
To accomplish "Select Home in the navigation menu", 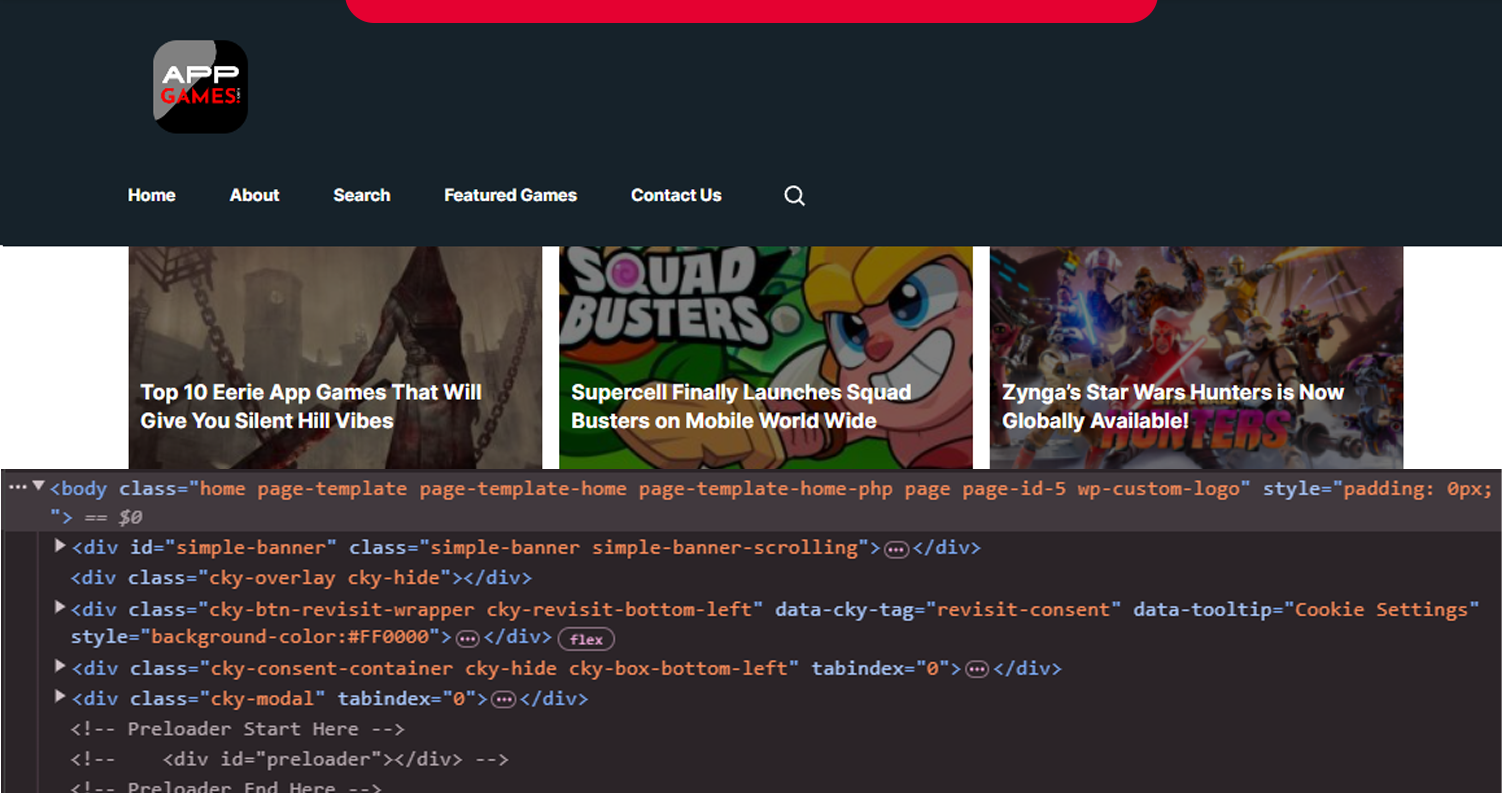I will coord(151,195).
